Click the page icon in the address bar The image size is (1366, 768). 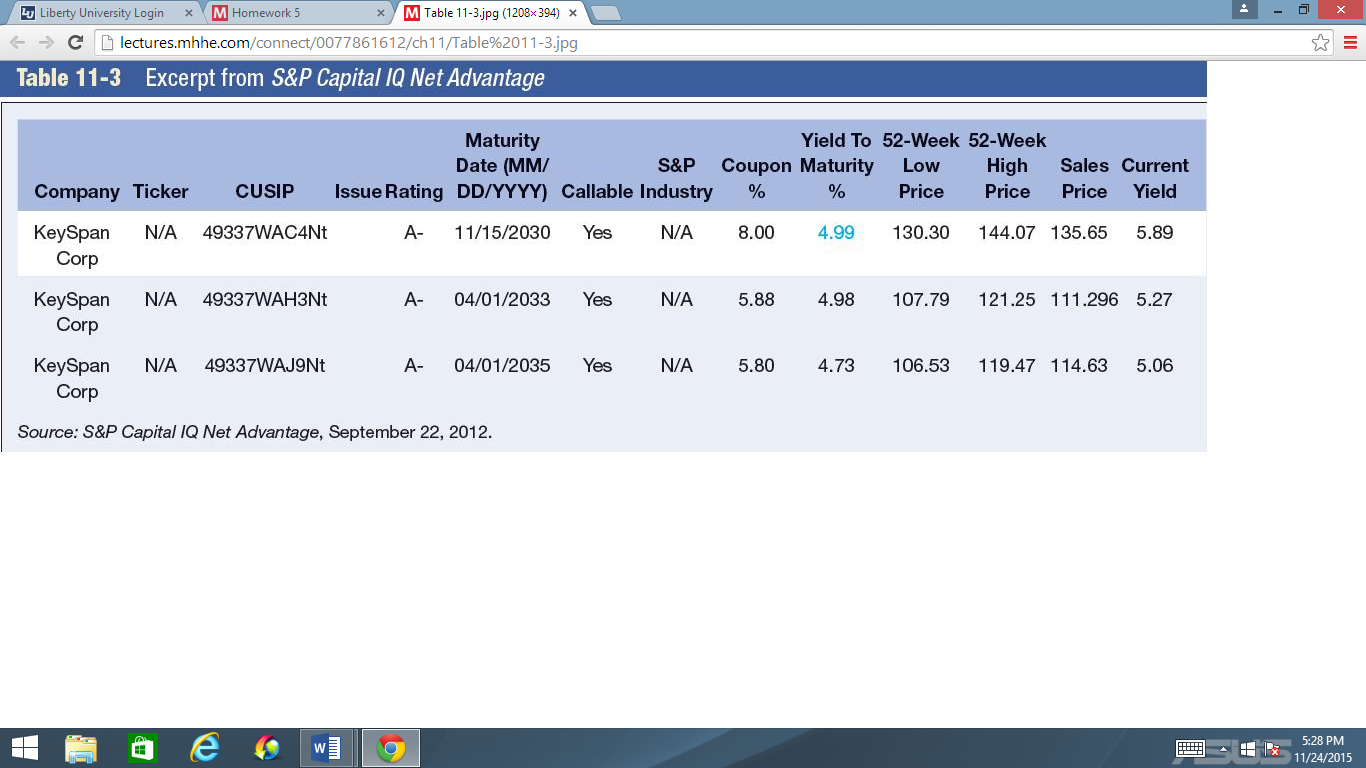tap(106, 43)
